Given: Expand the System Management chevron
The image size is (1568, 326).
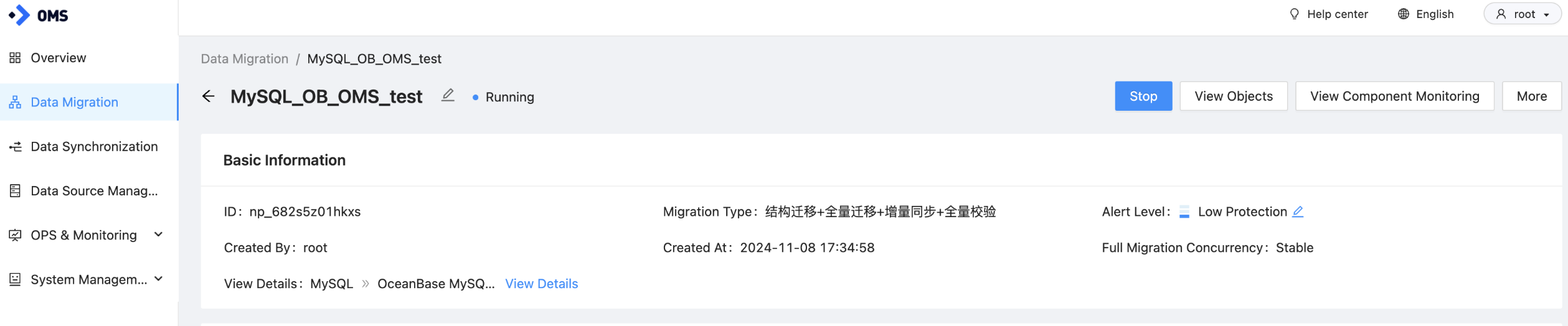Looking at the screenshot, I should (158, 279).
